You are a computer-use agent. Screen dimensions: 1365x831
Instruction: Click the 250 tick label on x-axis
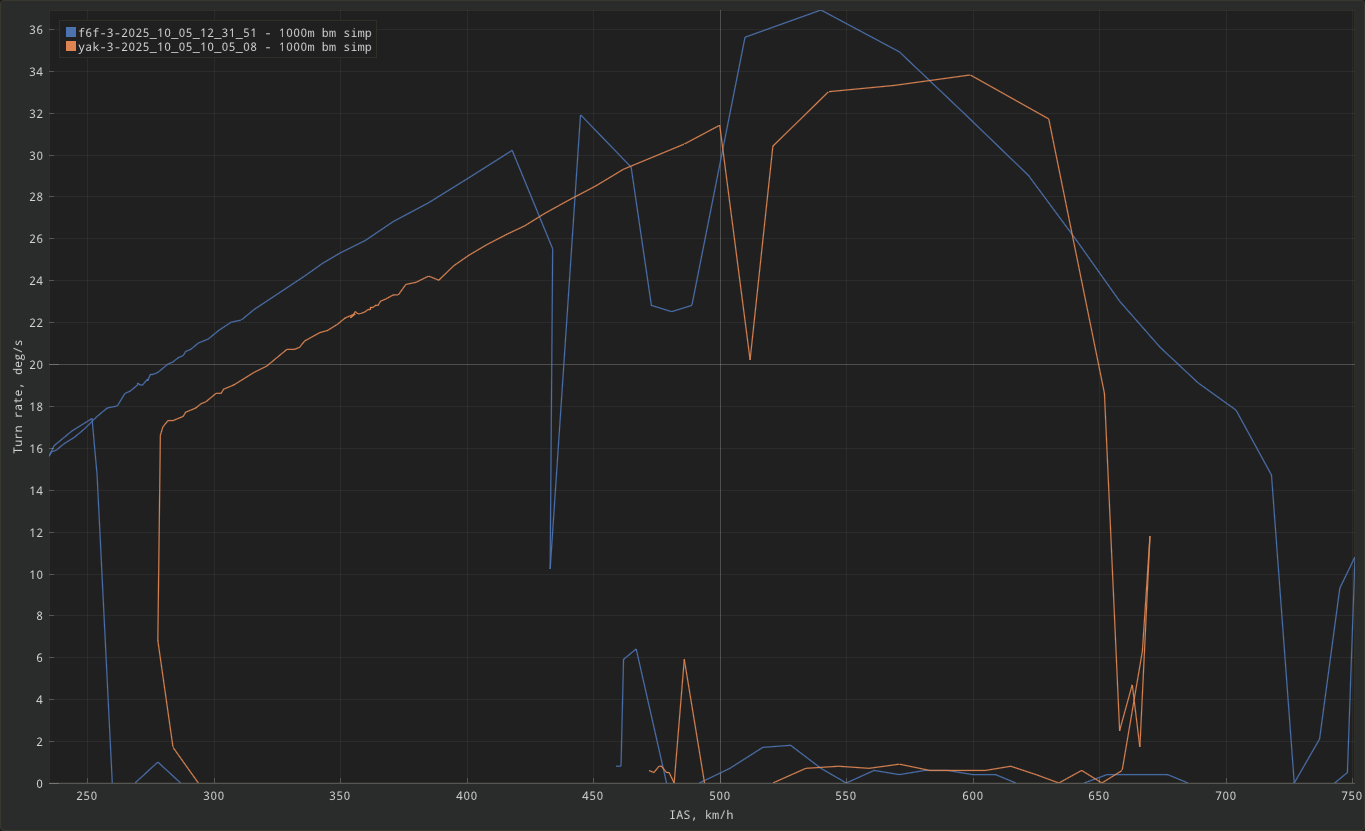tap(87, 796)
